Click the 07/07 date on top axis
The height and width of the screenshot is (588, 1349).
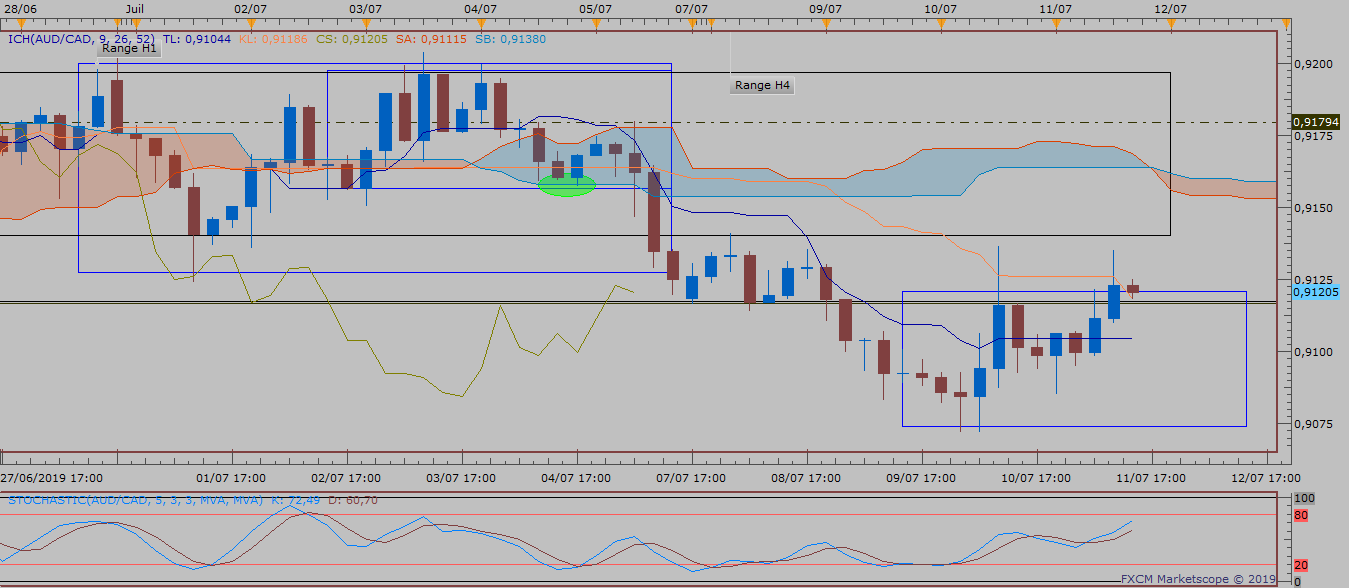tap(692, 7)
